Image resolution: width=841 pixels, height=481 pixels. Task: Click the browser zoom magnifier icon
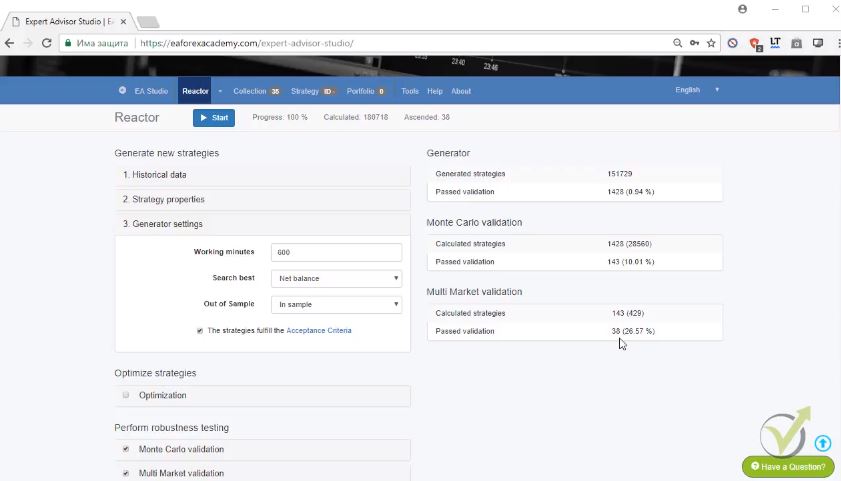point(678,43)
